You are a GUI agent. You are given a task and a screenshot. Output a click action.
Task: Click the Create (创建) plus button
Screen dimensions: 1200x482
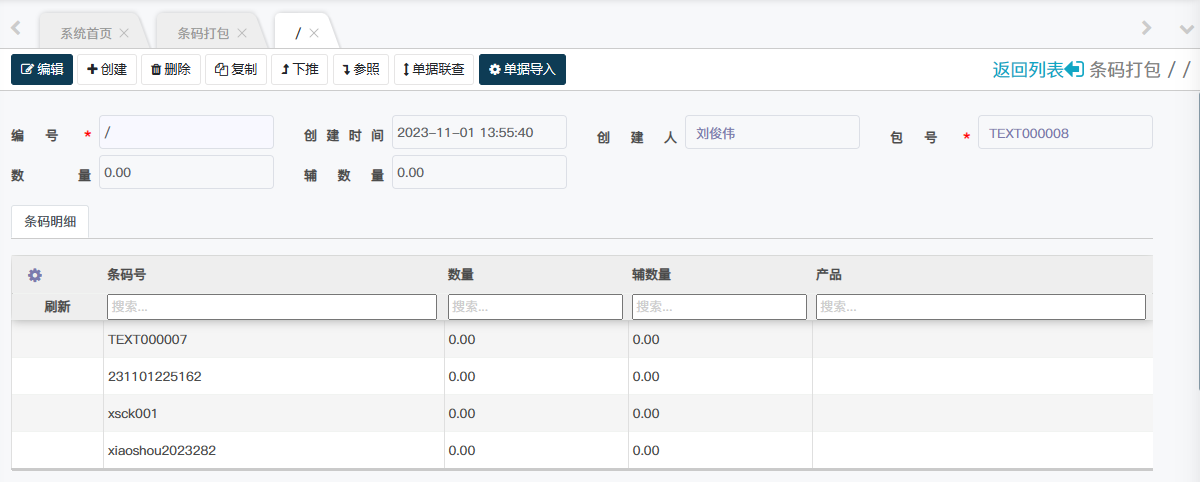[x=107, y=70]
